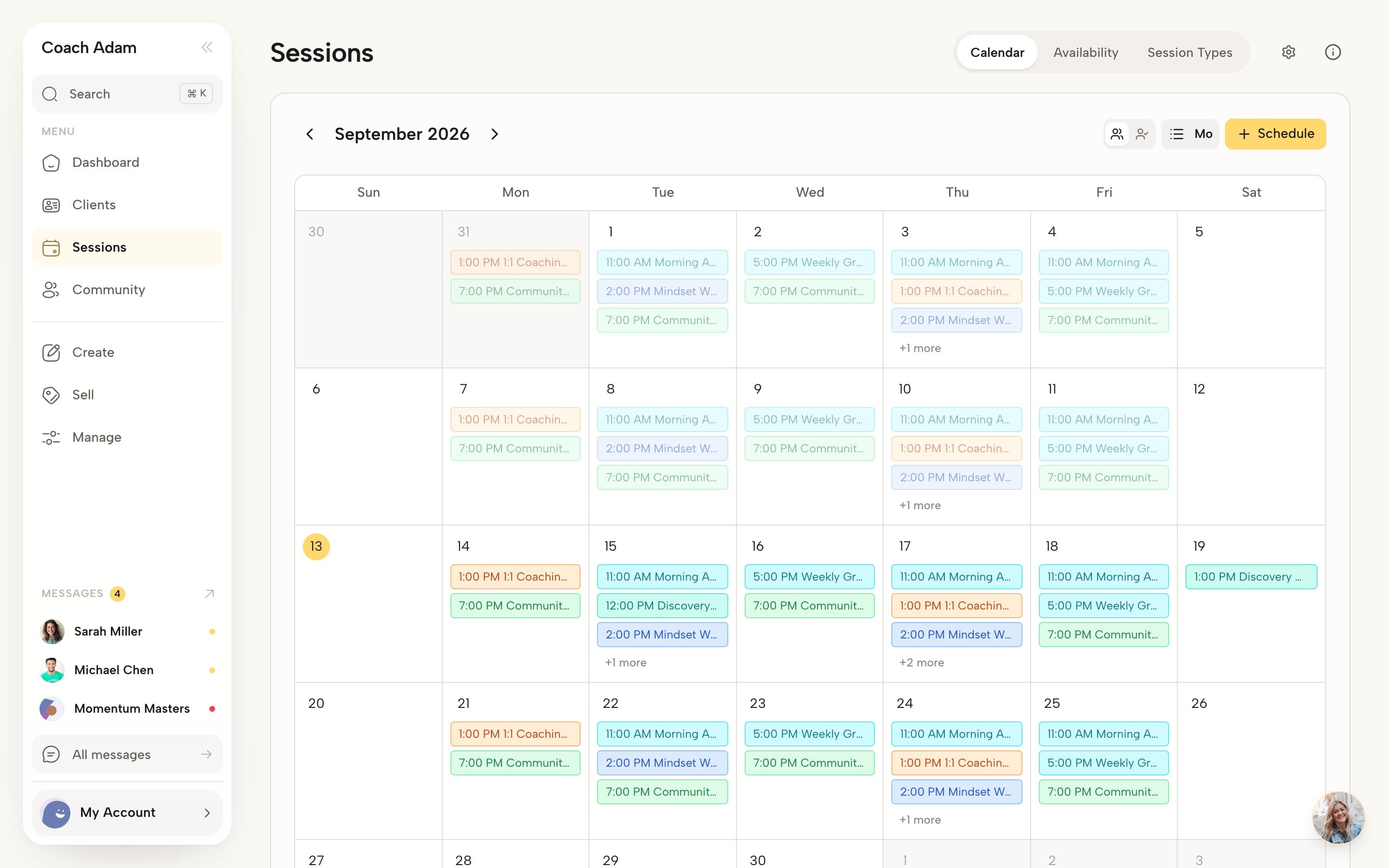Click the Community people icon
The height and width of the screenshot is (868, 1389).
point(51,290)
